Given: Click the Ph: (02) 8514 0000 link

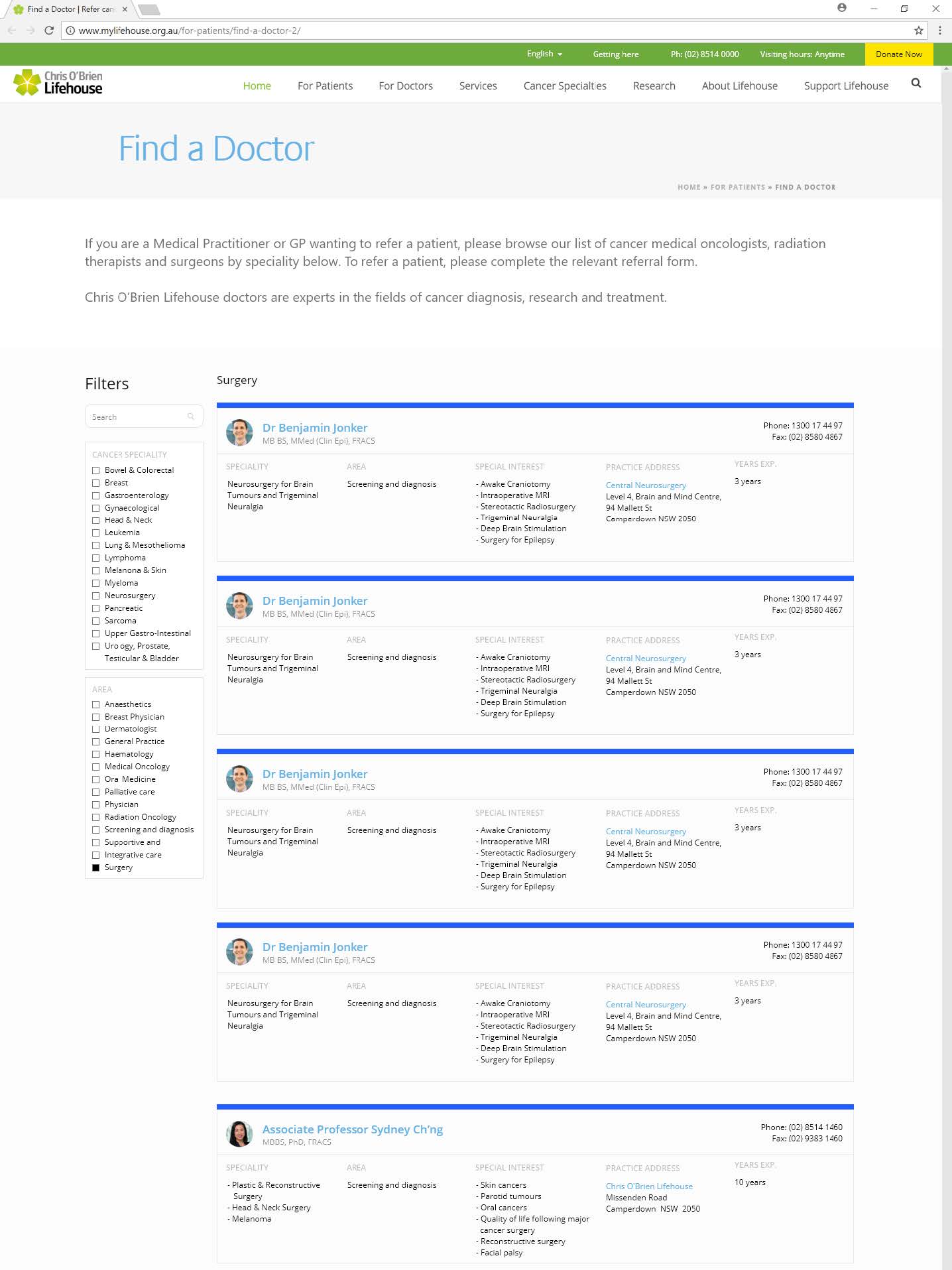Looking at the screenshot, I should [705, 54].
